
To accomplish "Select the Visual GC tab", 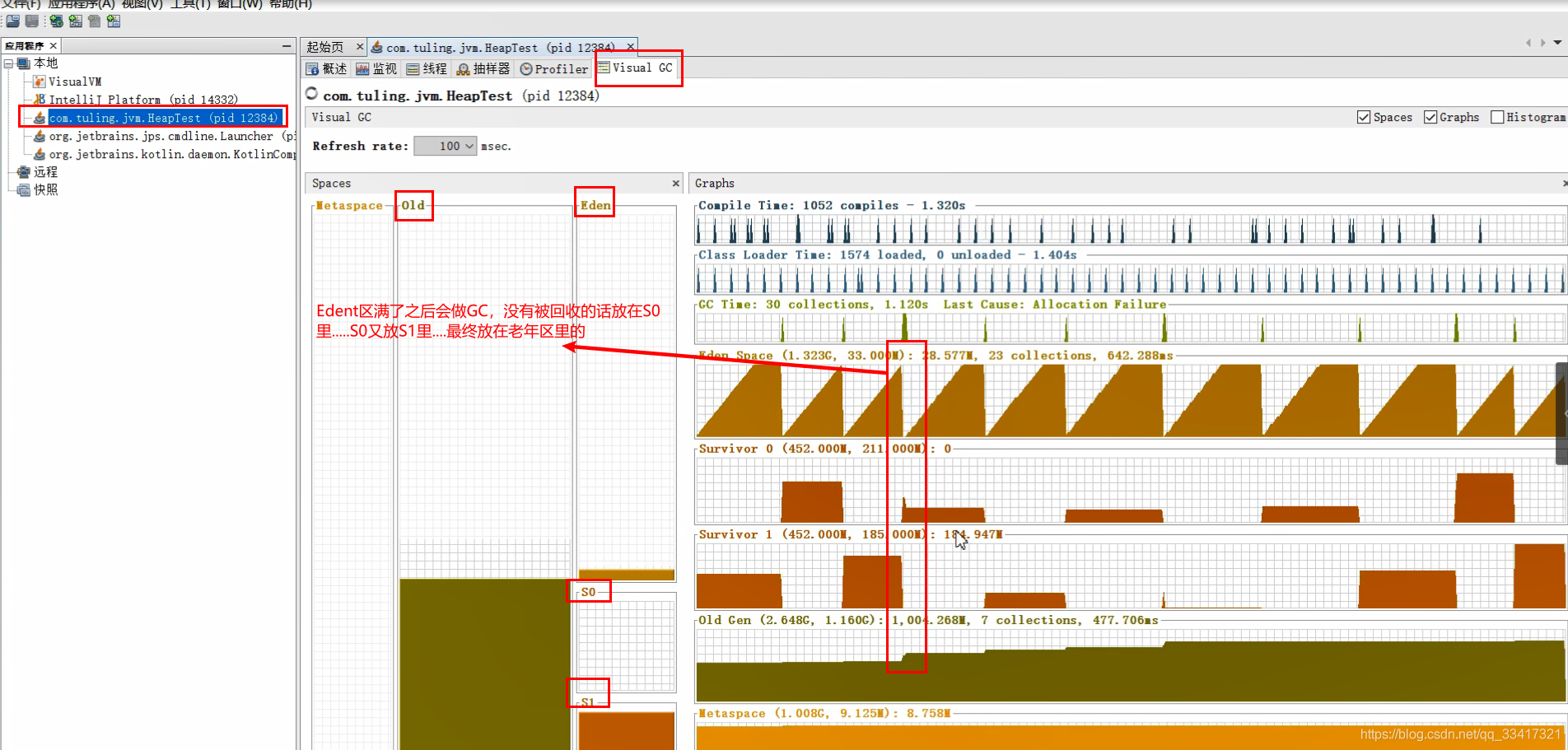I will pos(636,68).
